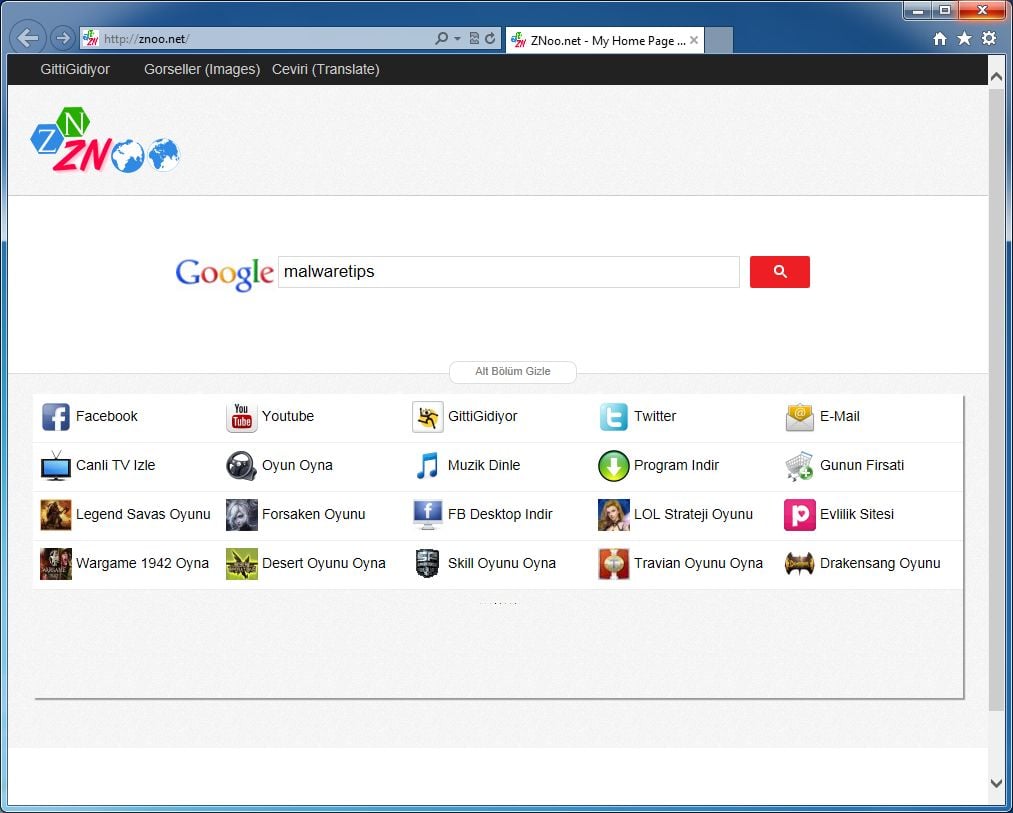This screenshot has width=1013, height=813.
Task: Open the Wargame 1942 Oyna icon
Action: tap(56, 564)
